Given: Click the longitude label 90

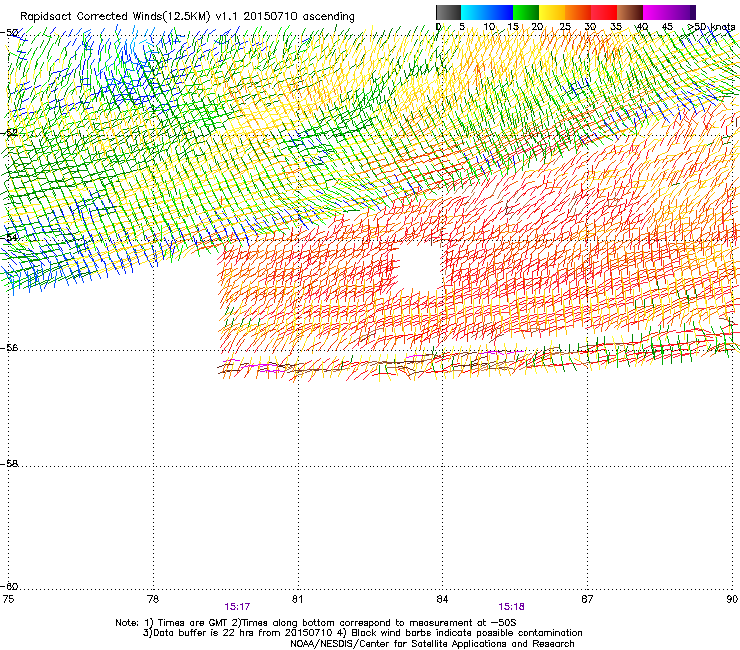Looking at the screenshot, I should (x=732, y=599).
